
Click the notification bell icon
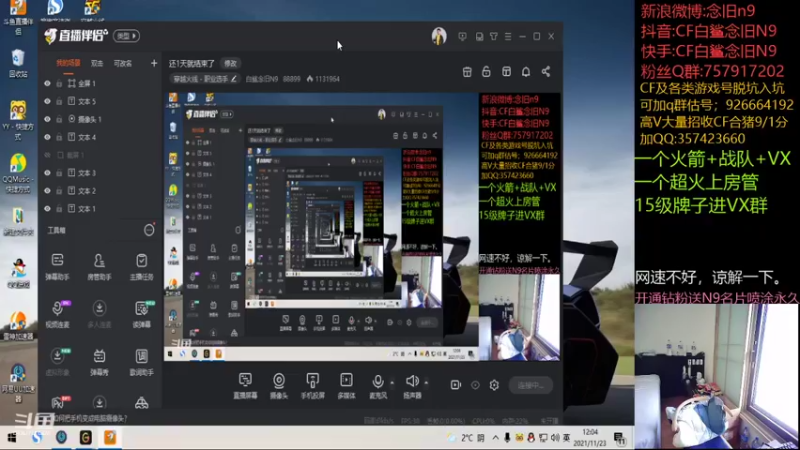[526, 71]
